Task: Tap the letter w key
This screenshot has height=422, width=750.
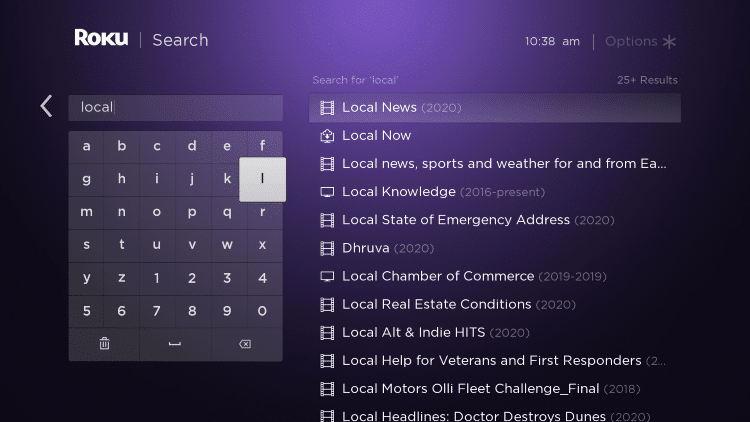Action: coord(227,245)
